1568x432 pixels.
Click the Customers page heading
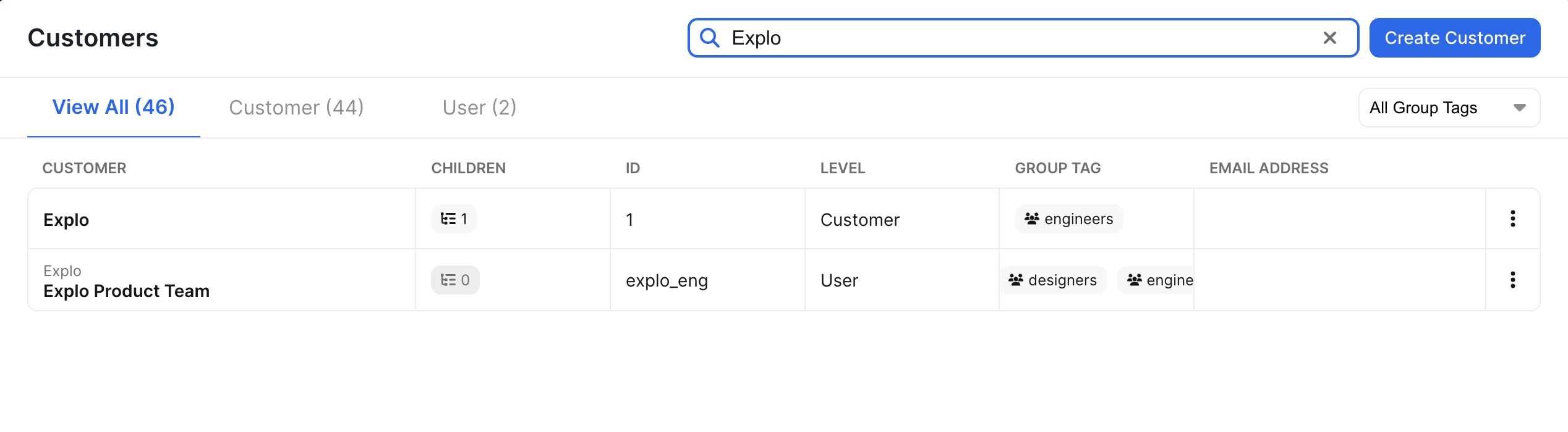tap(93, 38)
